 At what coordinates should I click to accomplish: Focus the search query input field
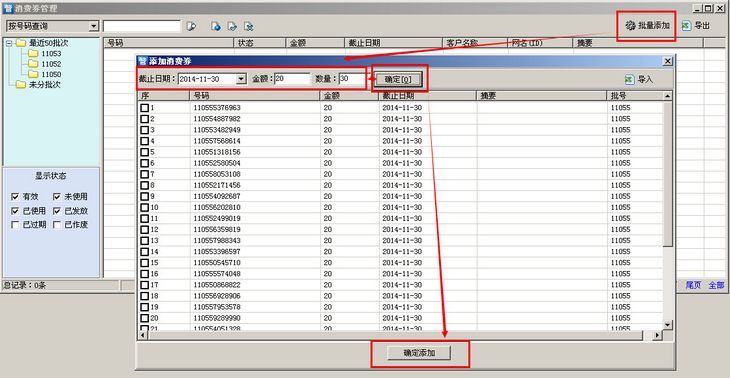coord(142,26)
